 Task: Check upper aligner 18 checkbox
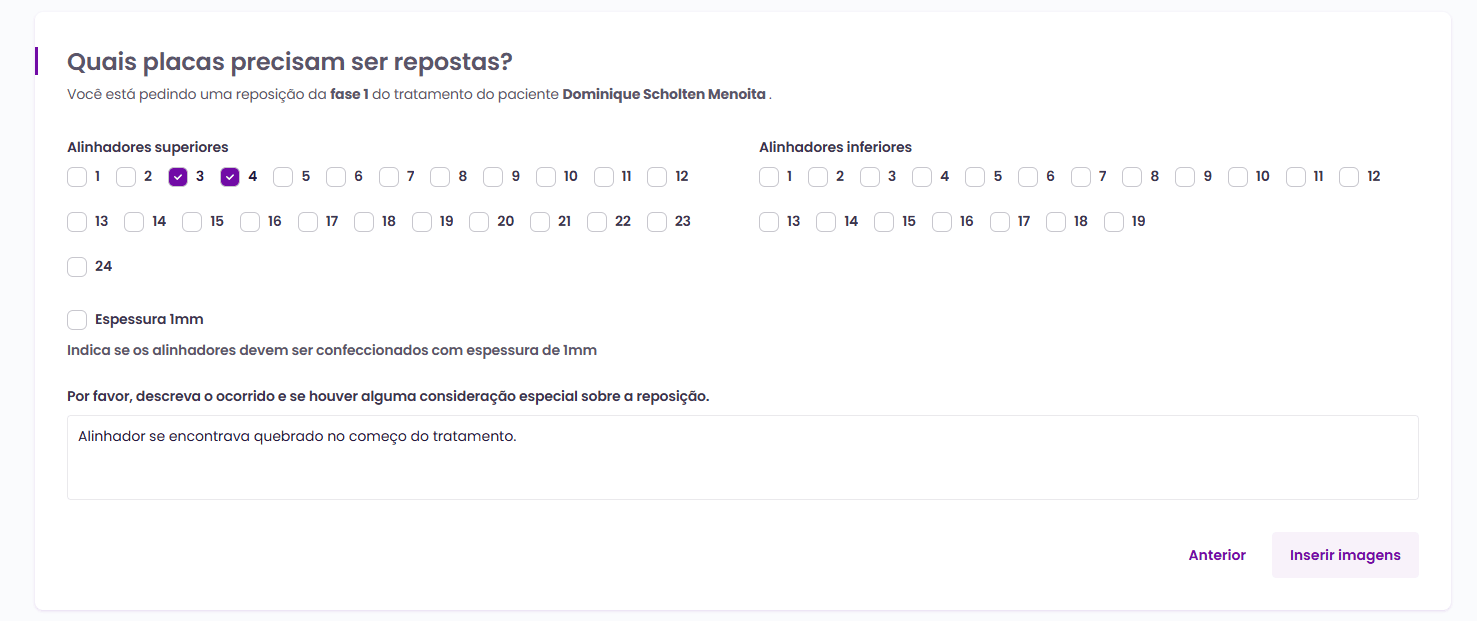(364, 222)
